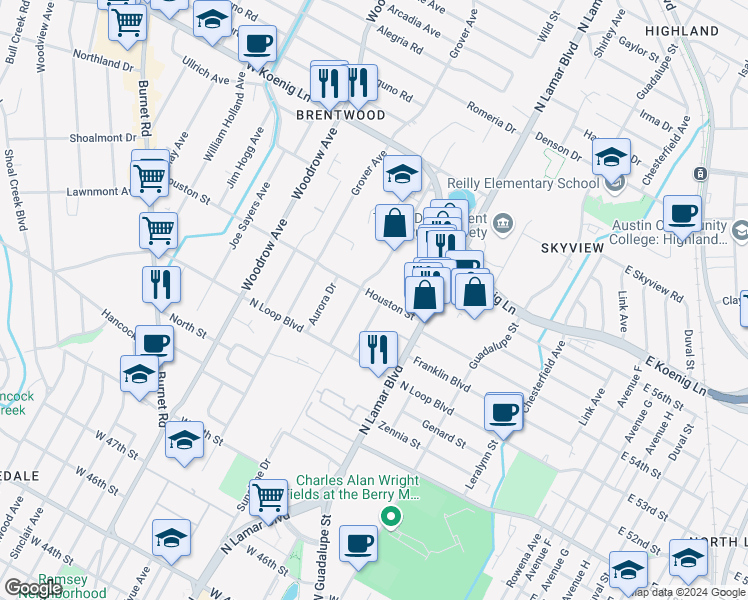748x600 pixels.
Task: Open the restaurant marker on Burnet Rd near North St
Action: pos(161,286)
